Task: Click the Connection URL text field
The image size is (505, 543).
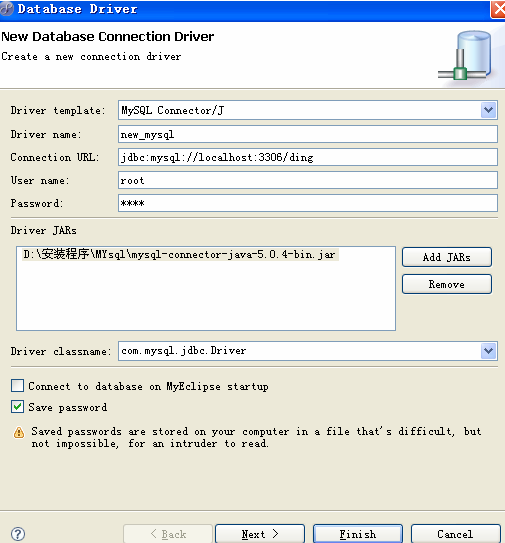Action: point(308,157)
